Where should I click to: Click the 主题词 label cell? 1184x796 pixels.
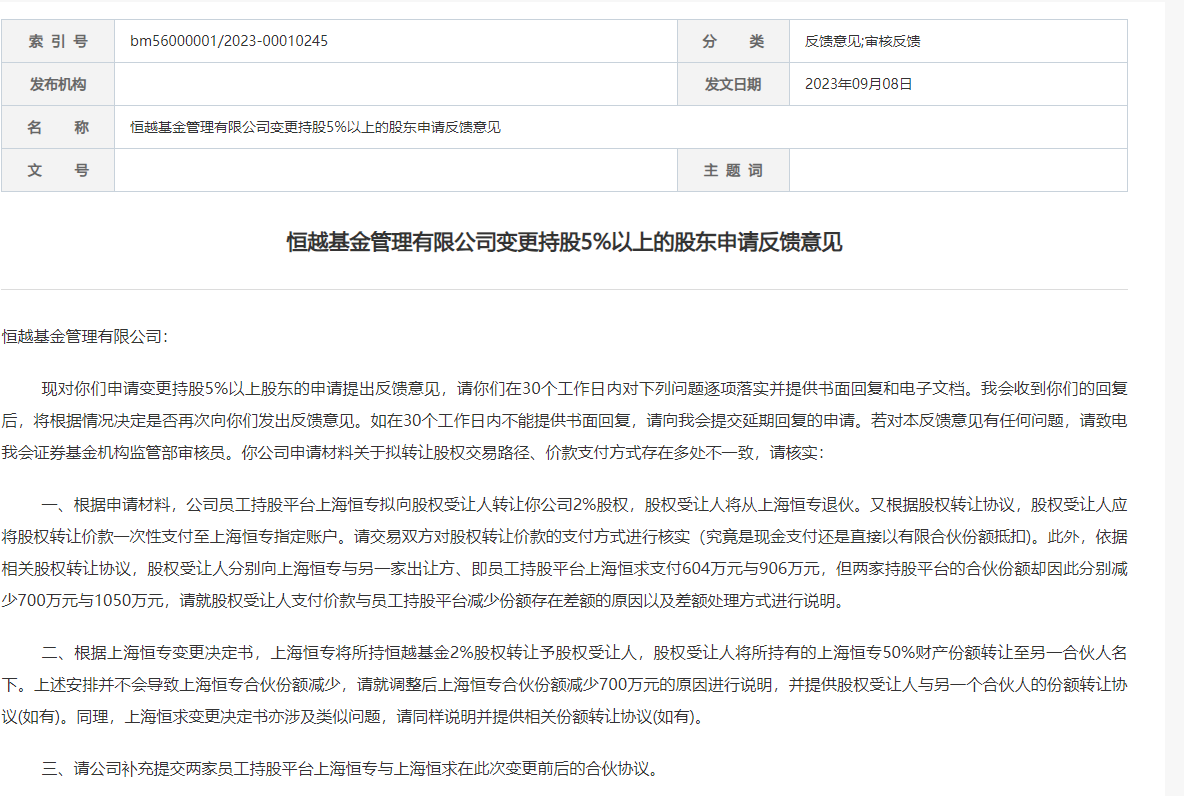click(733, 170)
